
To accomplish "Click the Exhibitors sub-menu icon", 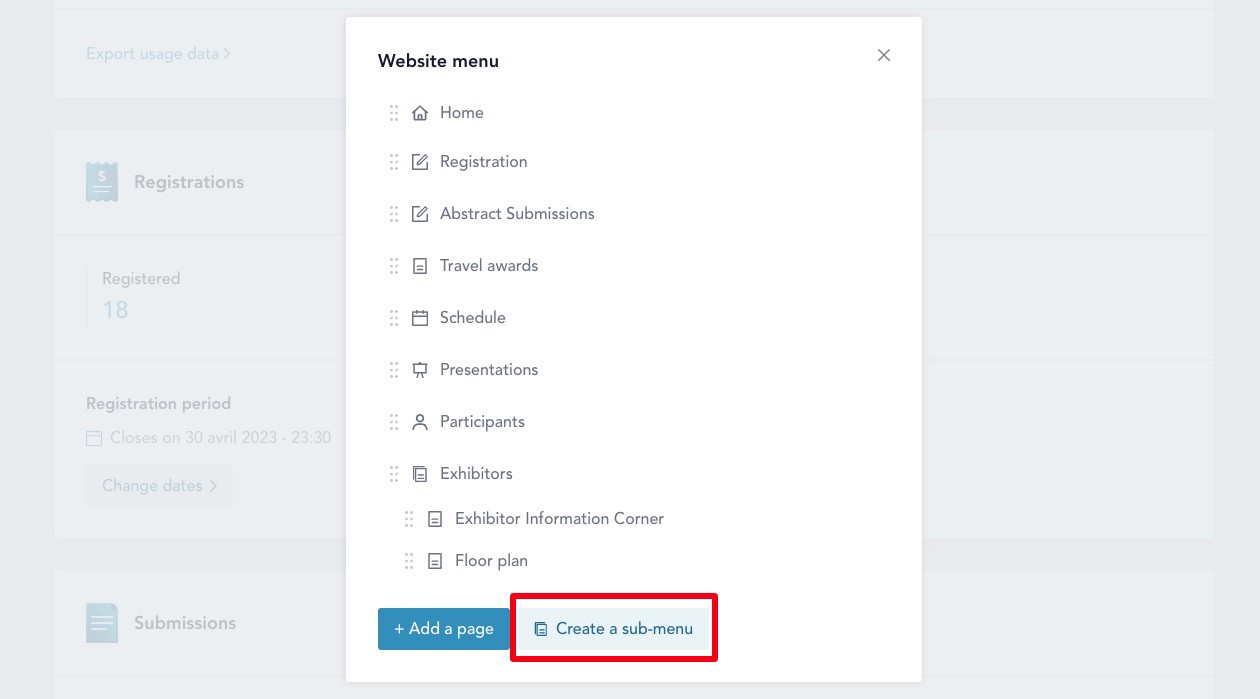I will (x=420, y=474).
